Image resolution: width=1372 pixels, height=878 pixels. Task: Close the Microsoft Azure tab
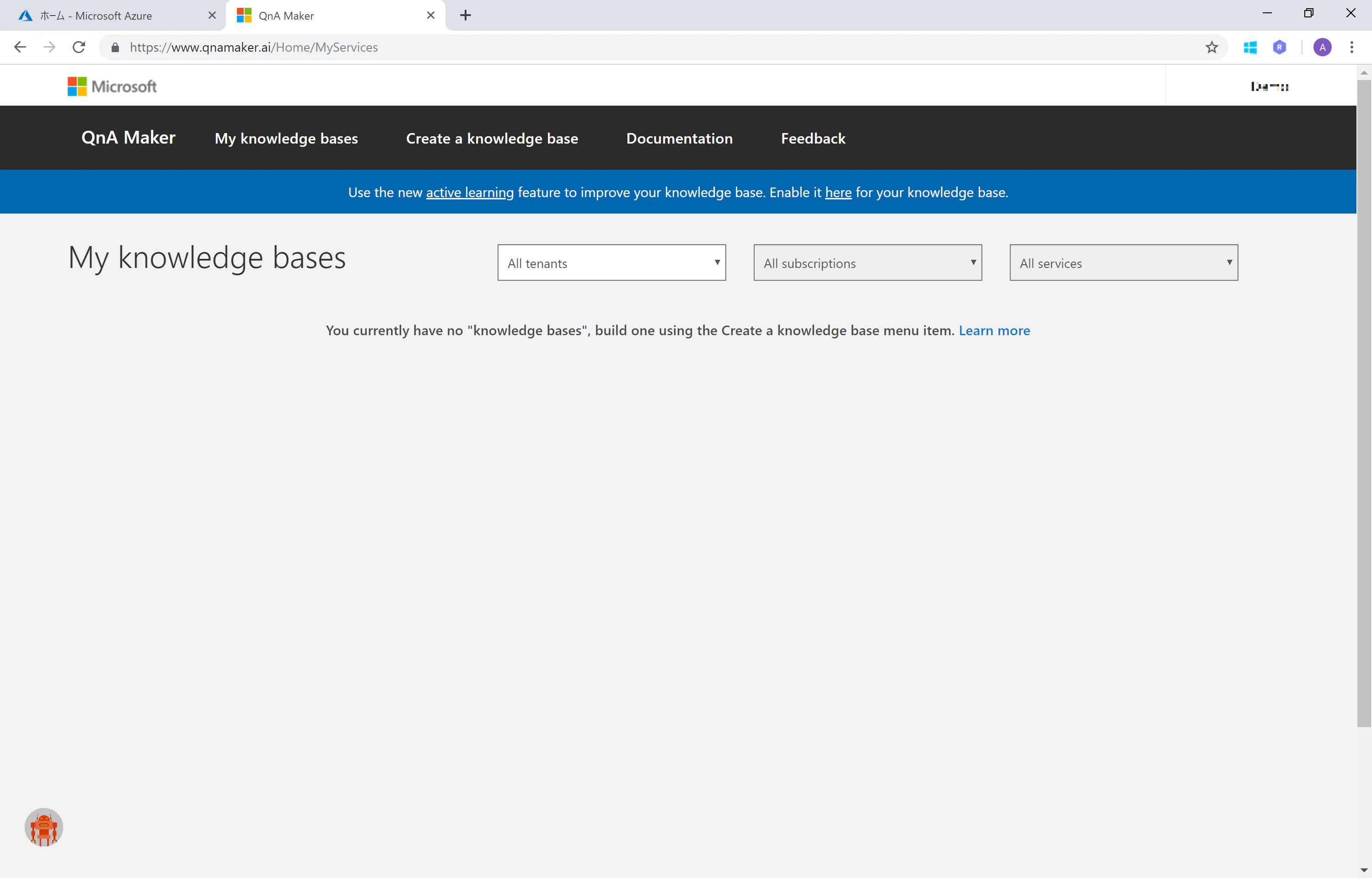[x=212, y=16]
